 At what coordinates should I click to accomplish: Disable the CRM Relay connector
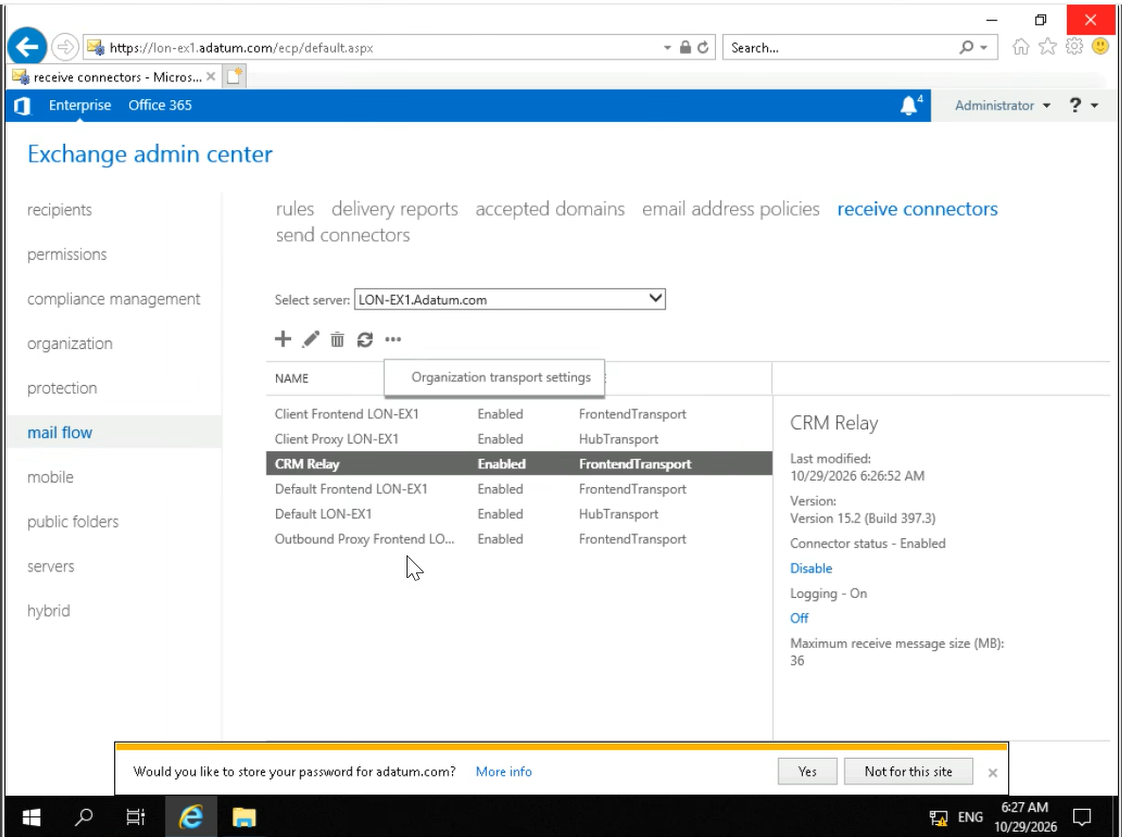coord(811,568)
